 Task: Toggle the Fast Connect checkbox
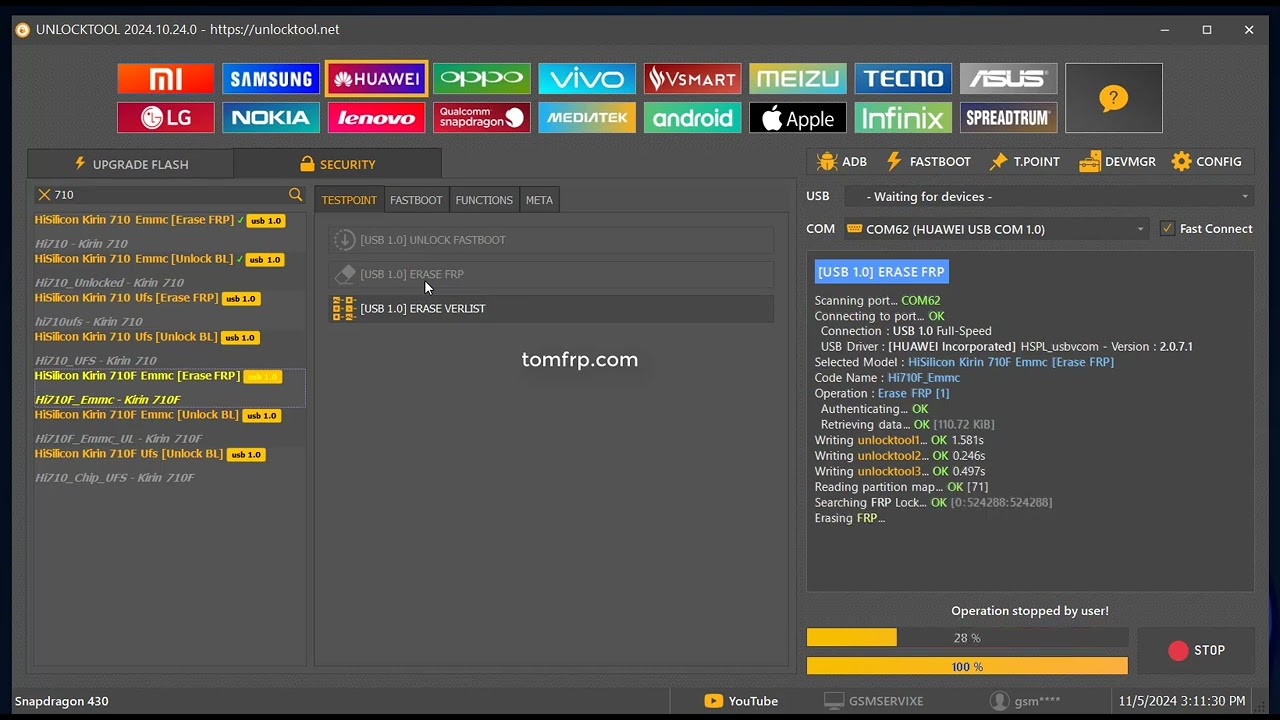[1167, 229]
